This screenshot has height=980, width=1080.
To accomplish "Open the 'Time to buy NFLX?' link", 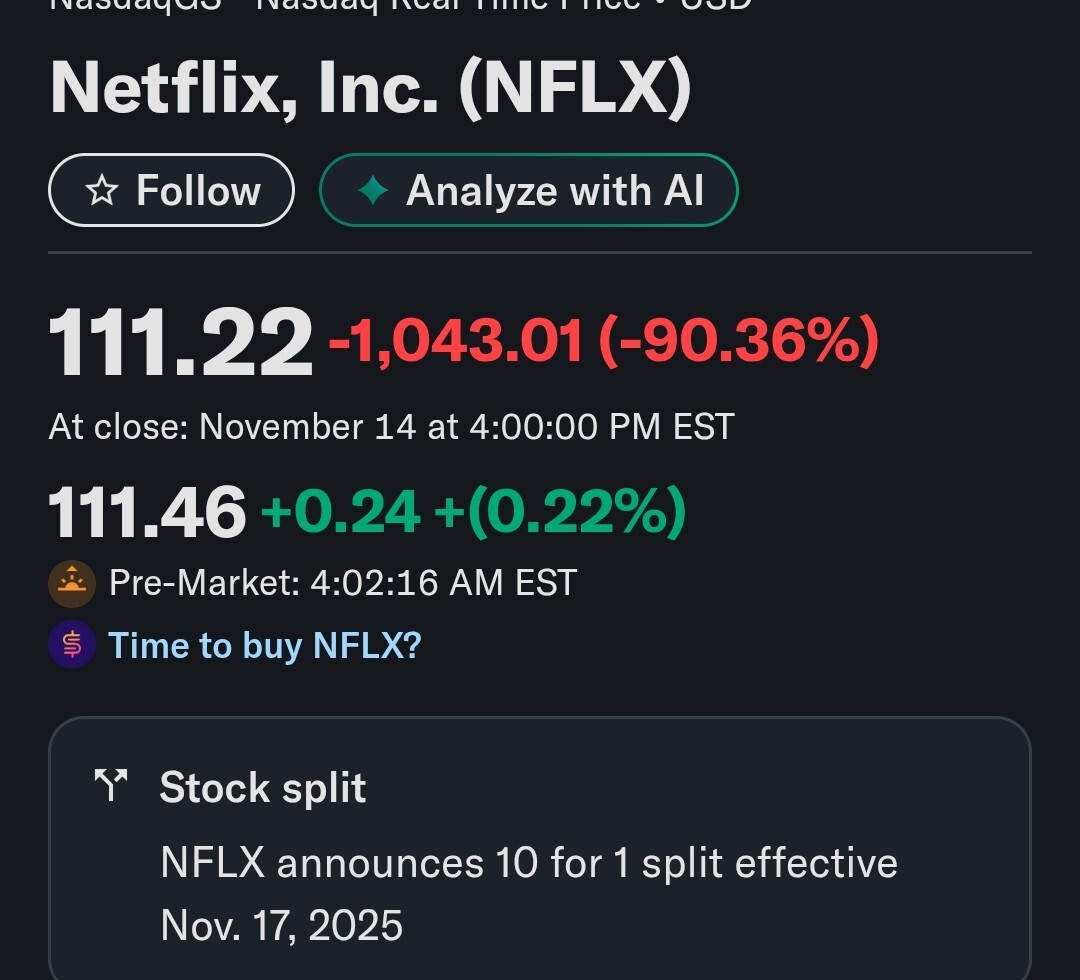I will click(264, 645).
